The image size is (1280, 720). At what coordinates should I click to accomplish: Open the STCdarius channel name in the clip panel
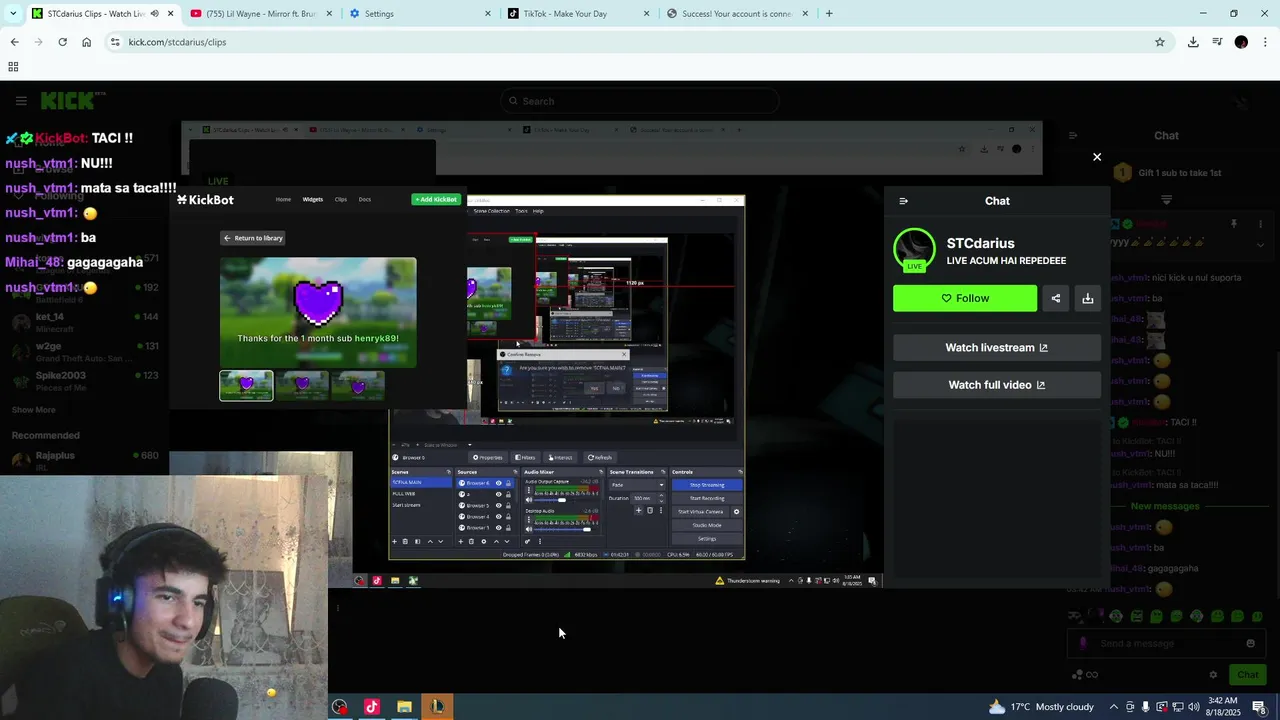coord(981,243)
